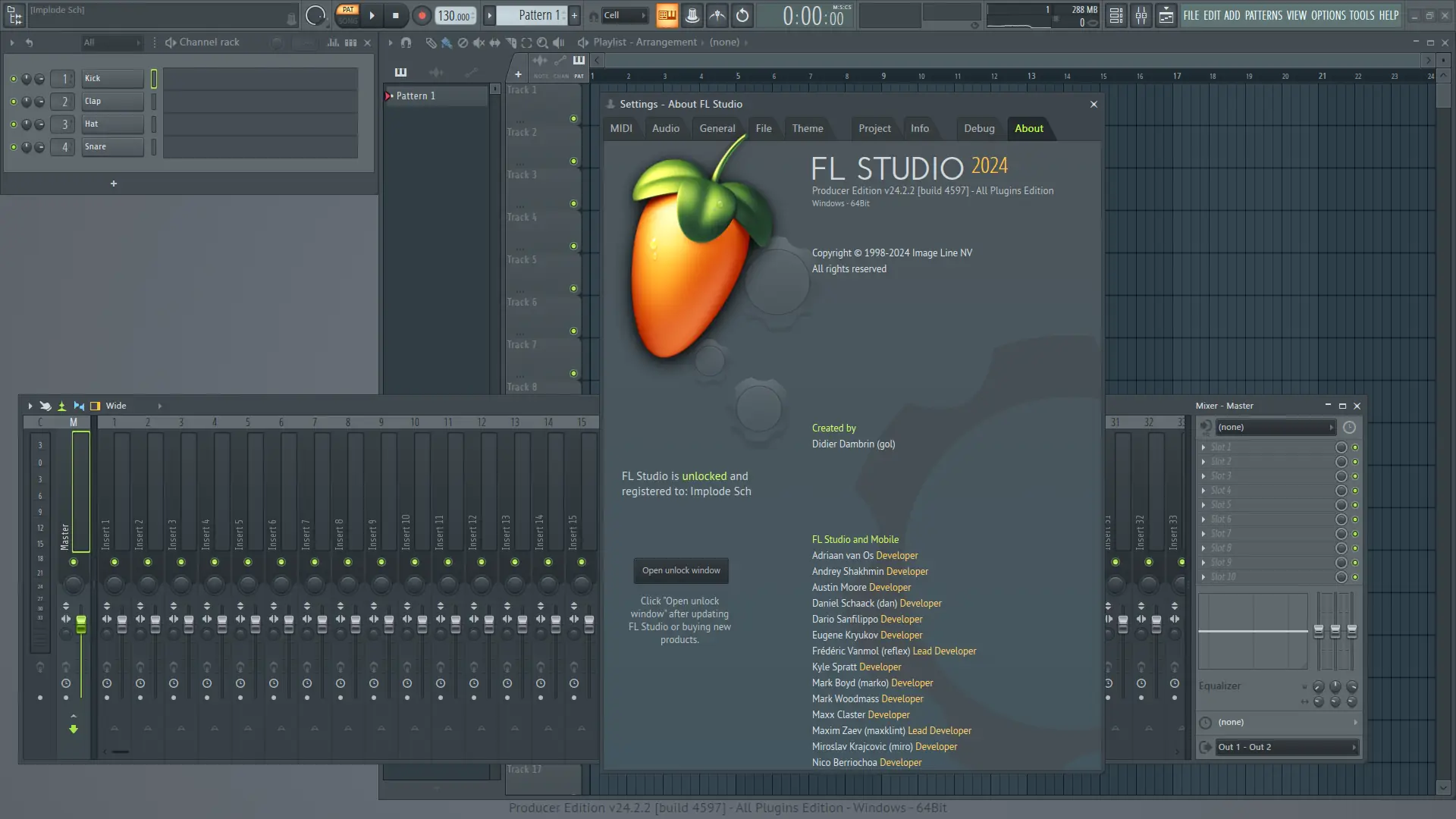Toggle Track 2 mute LED in playlist
This screenshot has width=1456, height=819.
tap(573, 161)
